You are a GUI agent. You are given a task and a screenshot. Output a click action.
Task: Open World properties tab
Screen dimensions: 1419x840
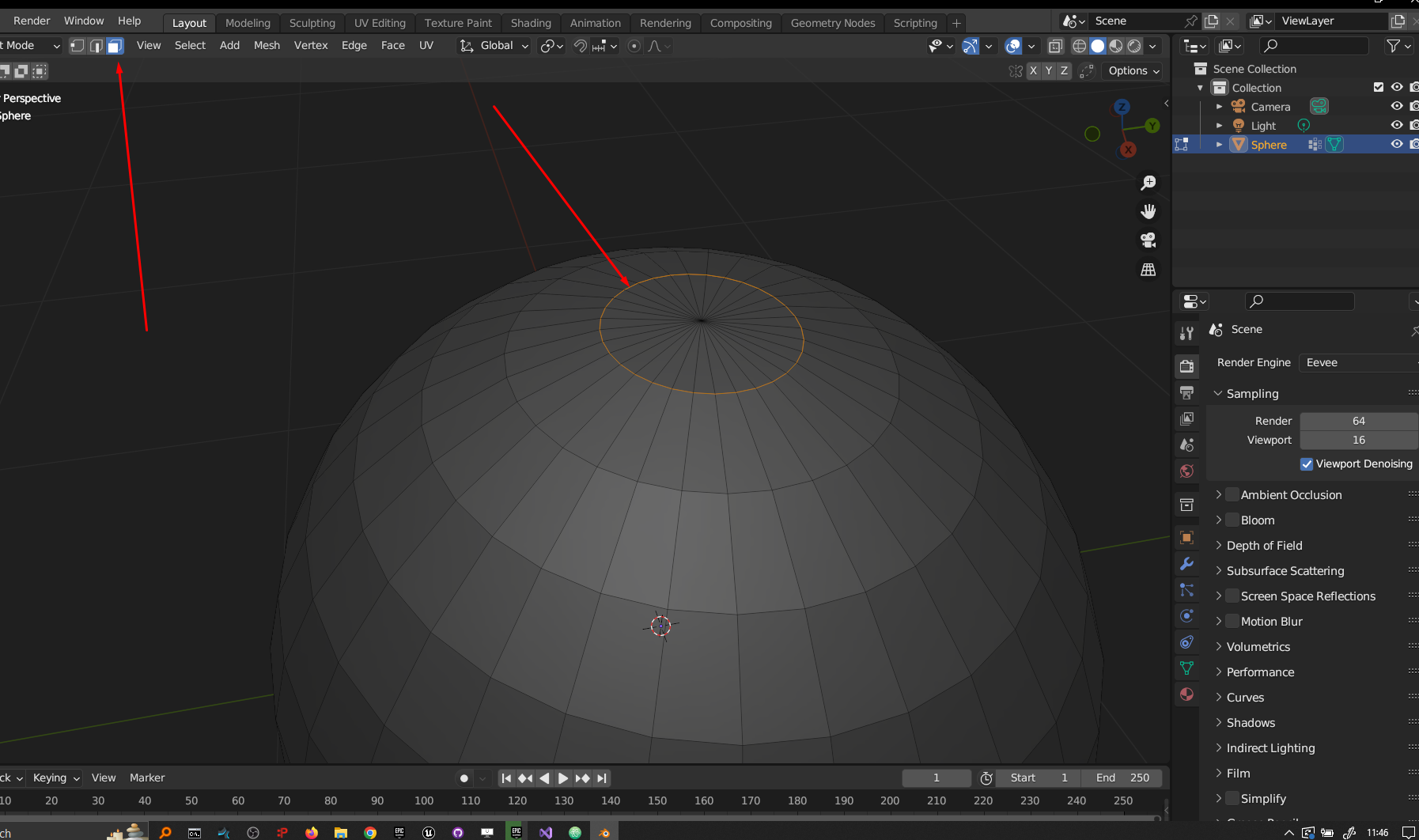pyautogui.click(x=1186, y=471)
